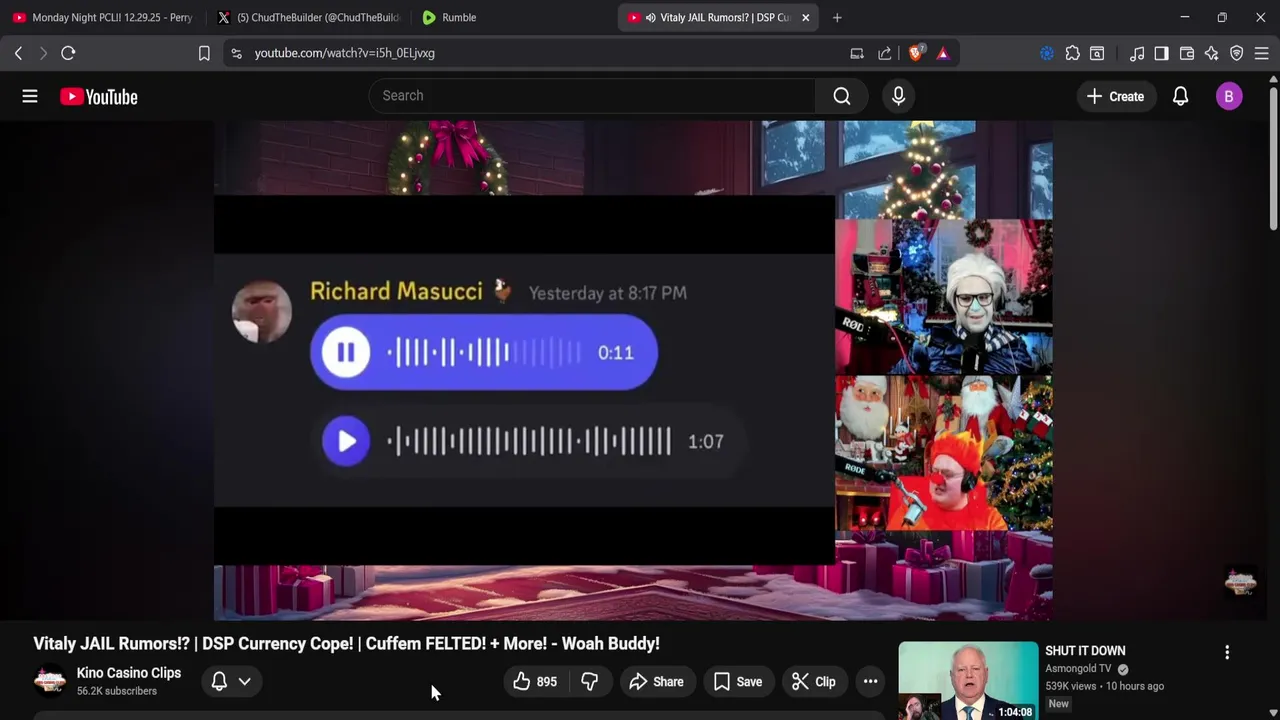This screenshot has height=720, width=1280.
Task: Switch to ChudTheBuilder X tab
Action: [308, 17]
